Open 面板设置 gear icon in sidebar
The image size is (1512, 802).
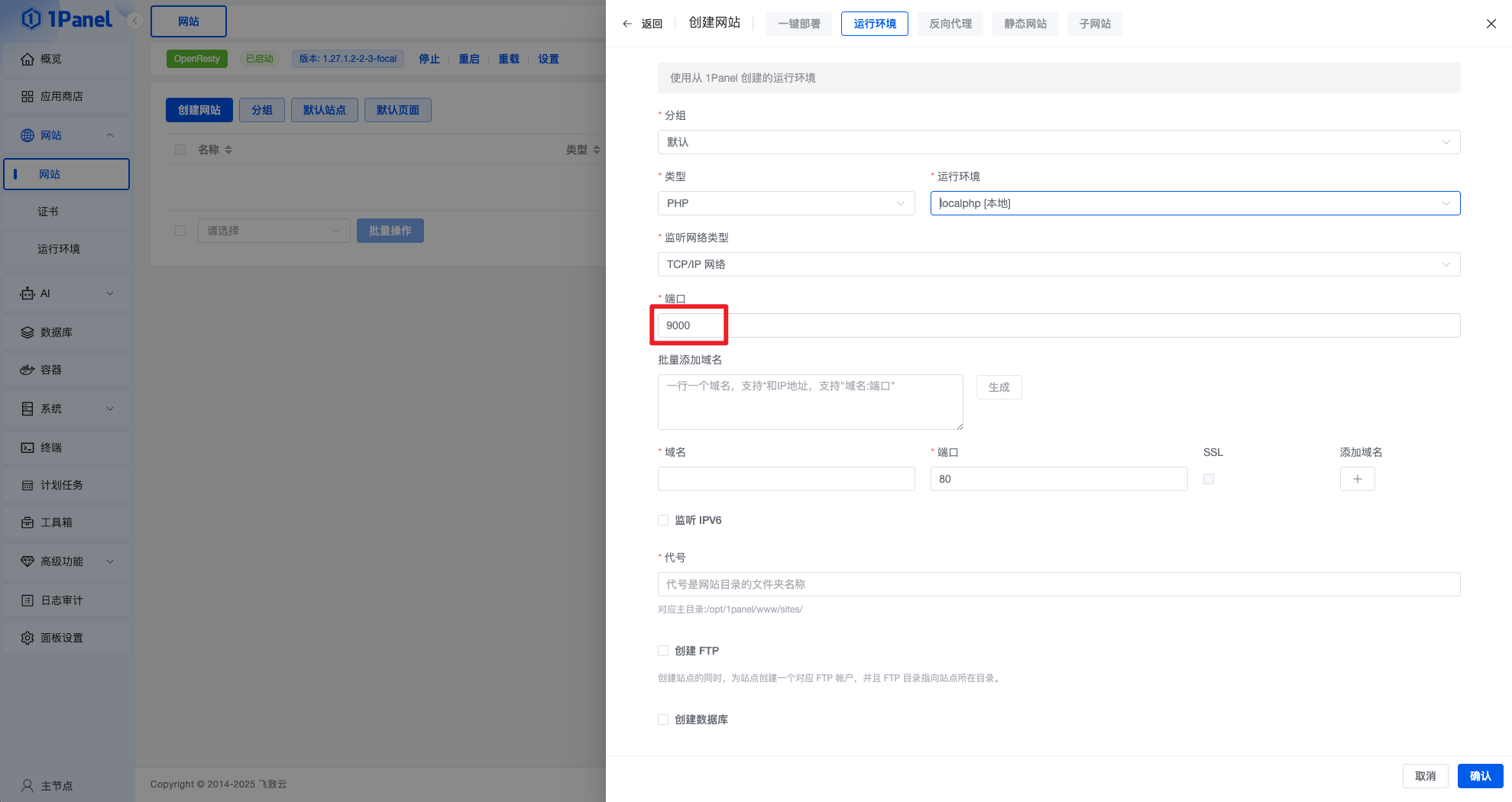(28, 638)
